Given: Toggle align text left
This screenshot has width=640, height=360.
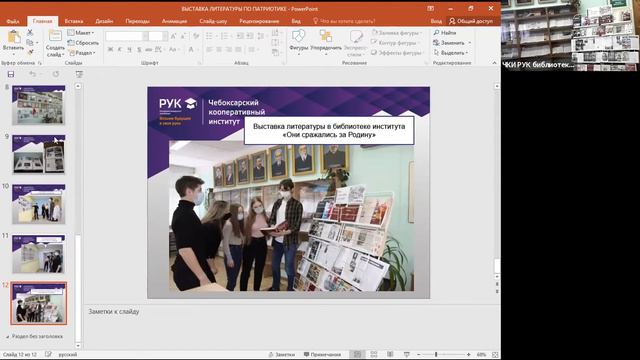Looking at the screenshot, I should tap(209, 49).
